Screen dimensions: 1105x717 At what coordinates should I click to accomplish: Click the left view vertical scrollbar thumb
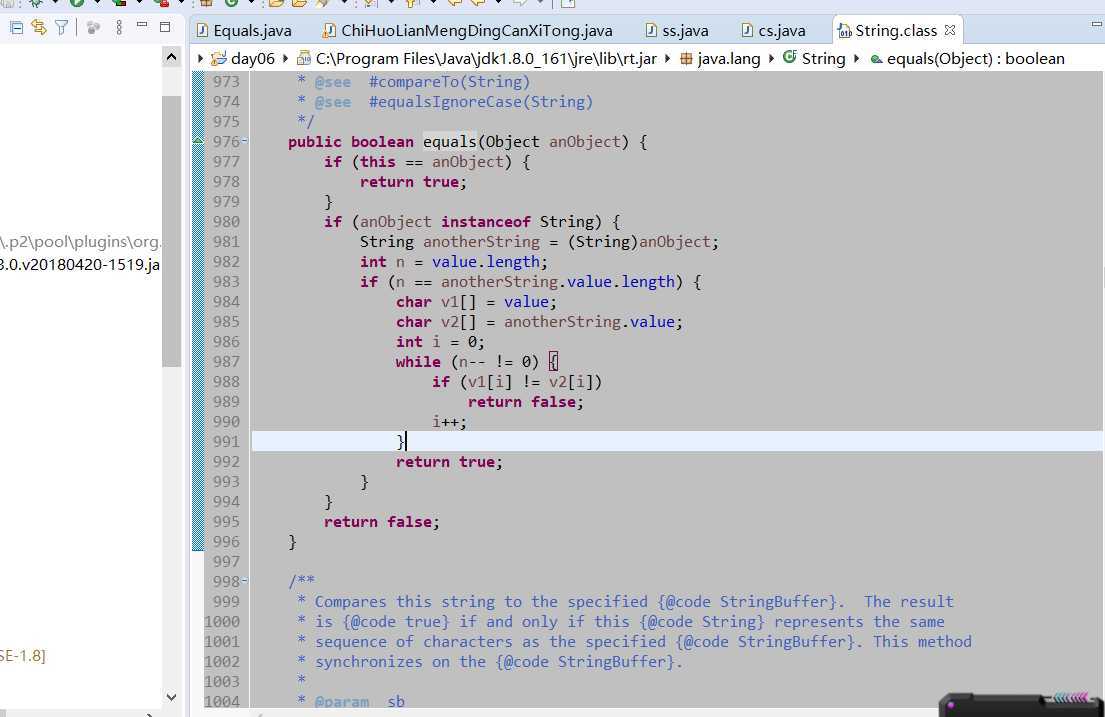pyautogui.click(x=171, y=231)
